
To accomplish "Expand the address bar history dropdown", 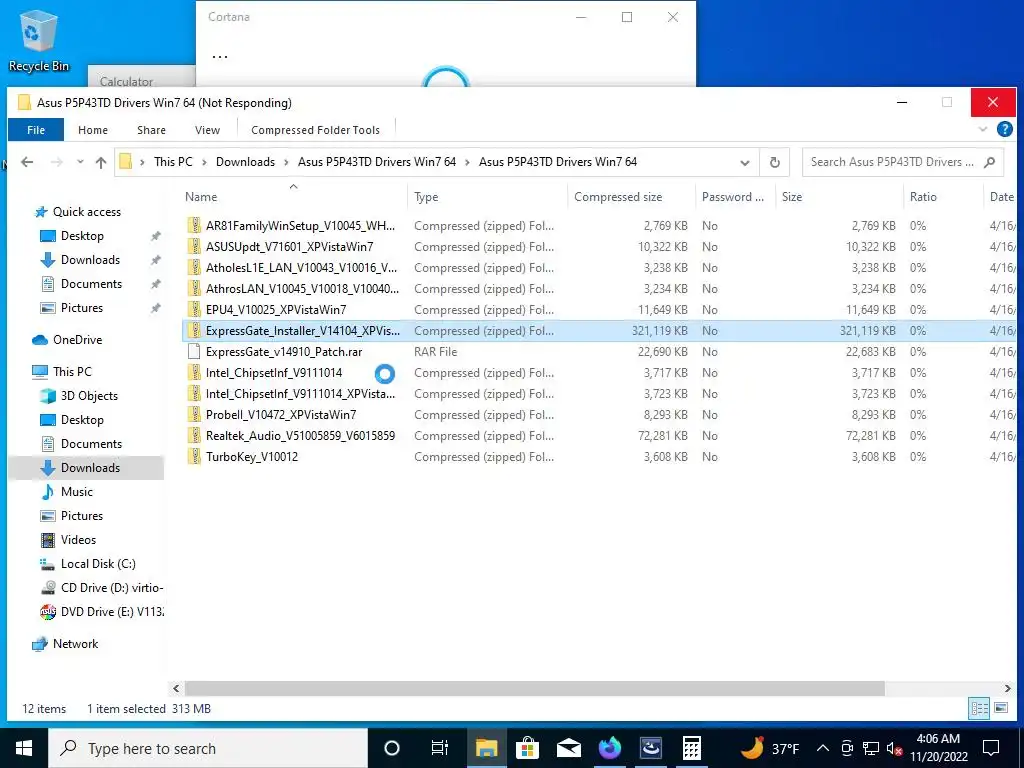I will pyautogui.click(x=744, y=163).
